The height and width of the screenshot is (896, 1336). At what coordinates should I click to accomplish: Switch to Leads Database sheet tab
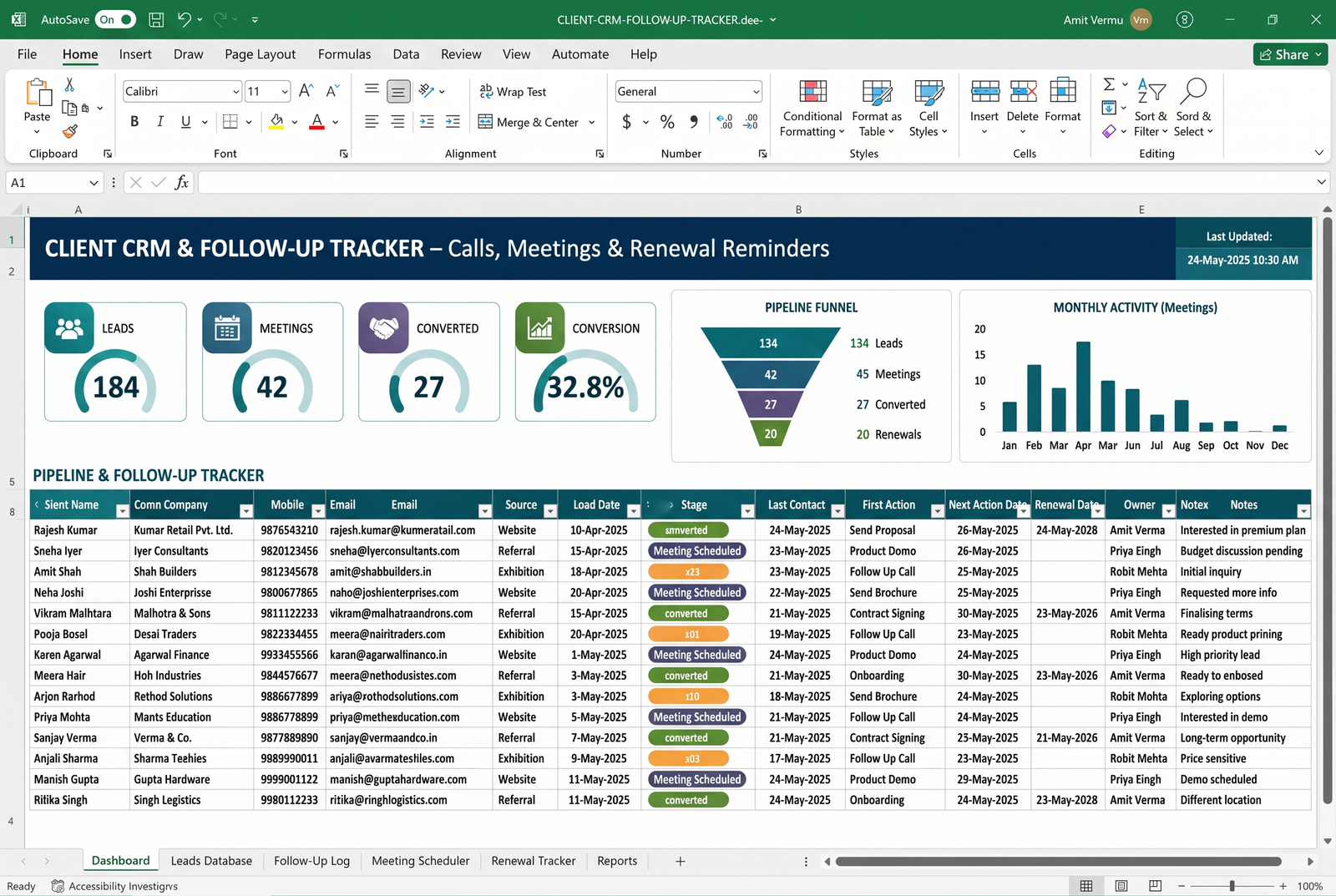pos(211,861)
